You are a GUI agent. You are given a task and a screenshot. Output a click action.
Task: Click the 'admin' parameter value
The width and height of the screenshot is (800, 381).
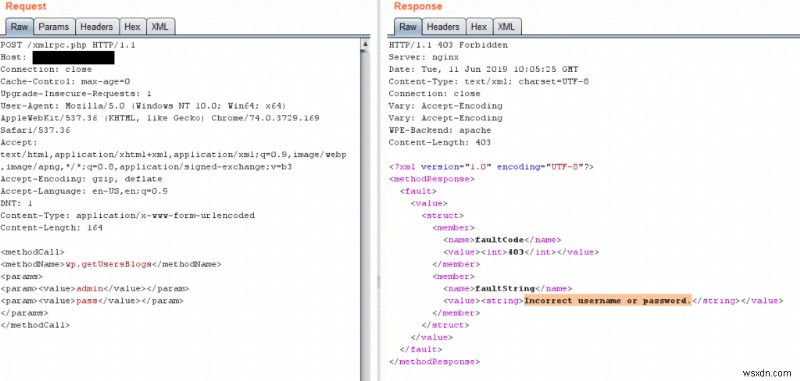click(90, 289)
